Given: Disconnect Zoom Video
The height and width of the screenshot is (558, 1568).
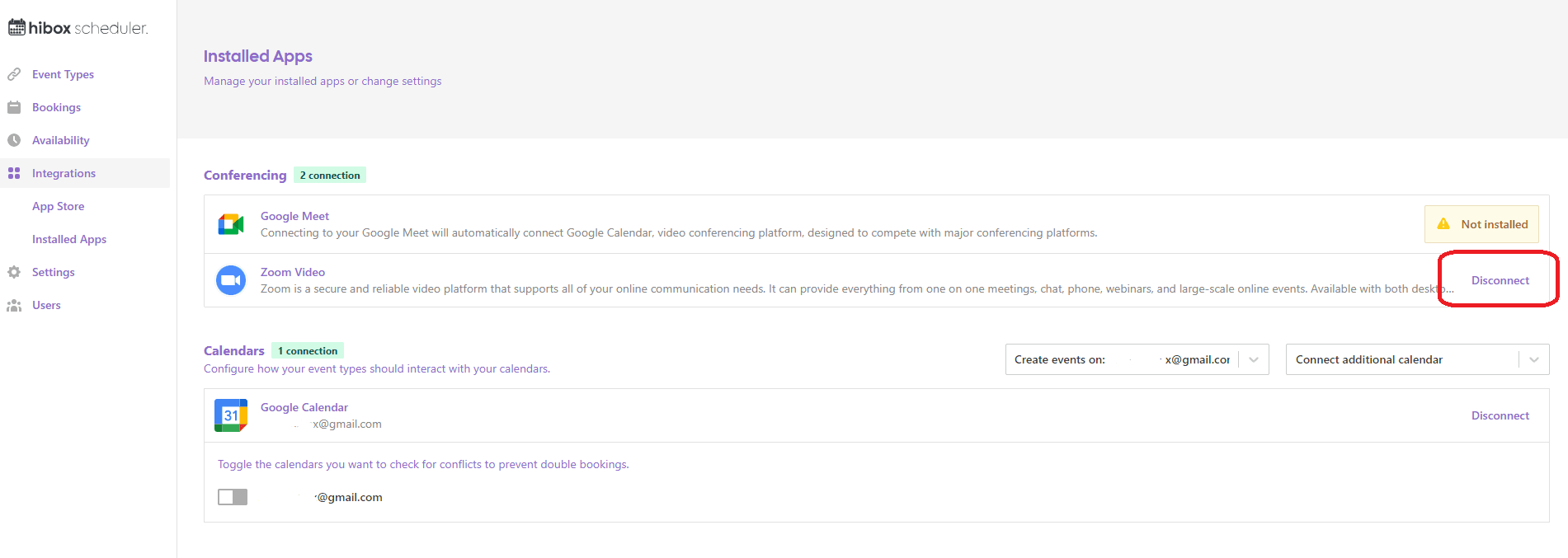Looking at the screenshot, I should (x=1500, y=280).
